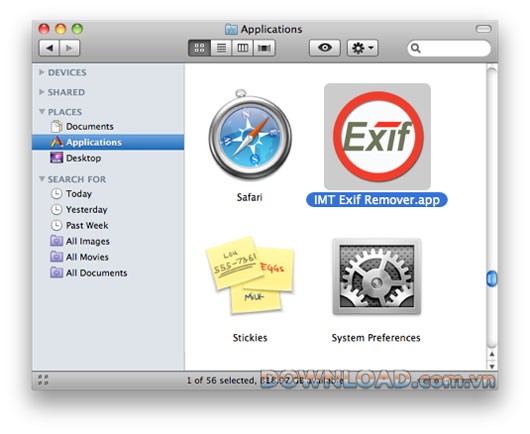Open Desktop in the sidebar

(108, 158)
